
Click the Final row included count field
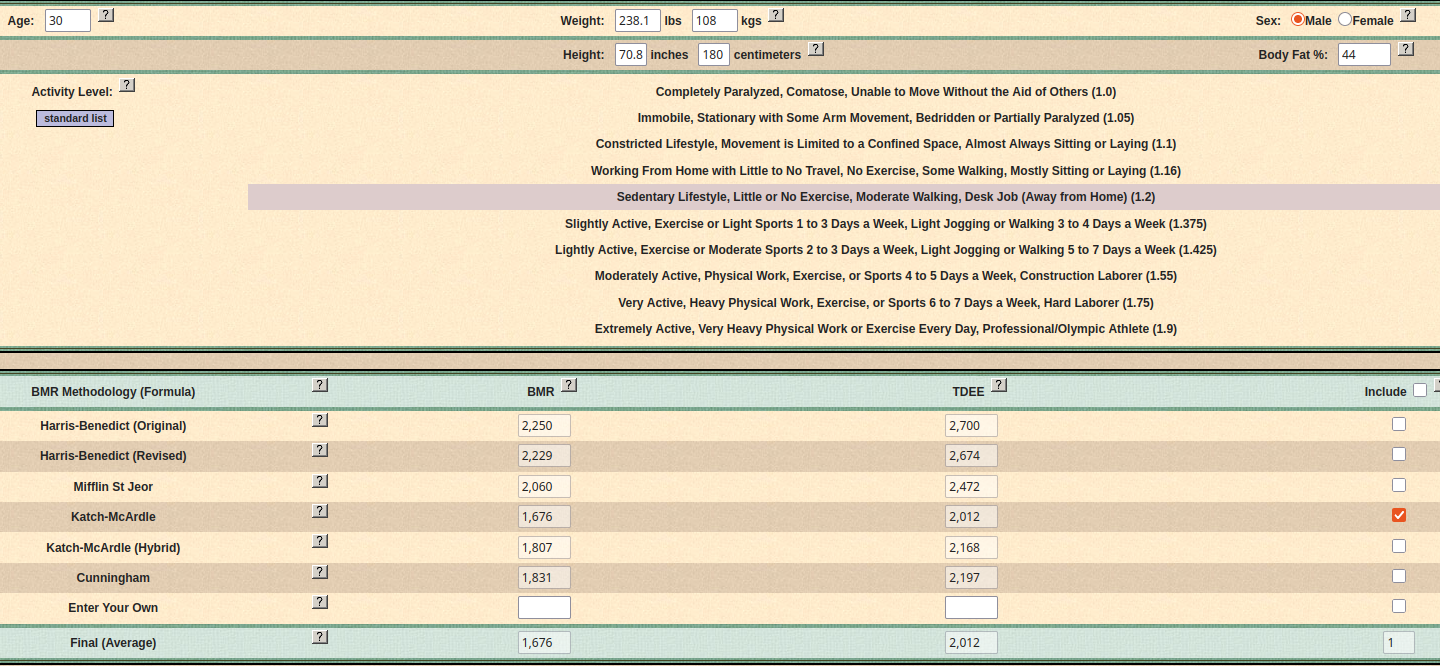point(1399,642)
